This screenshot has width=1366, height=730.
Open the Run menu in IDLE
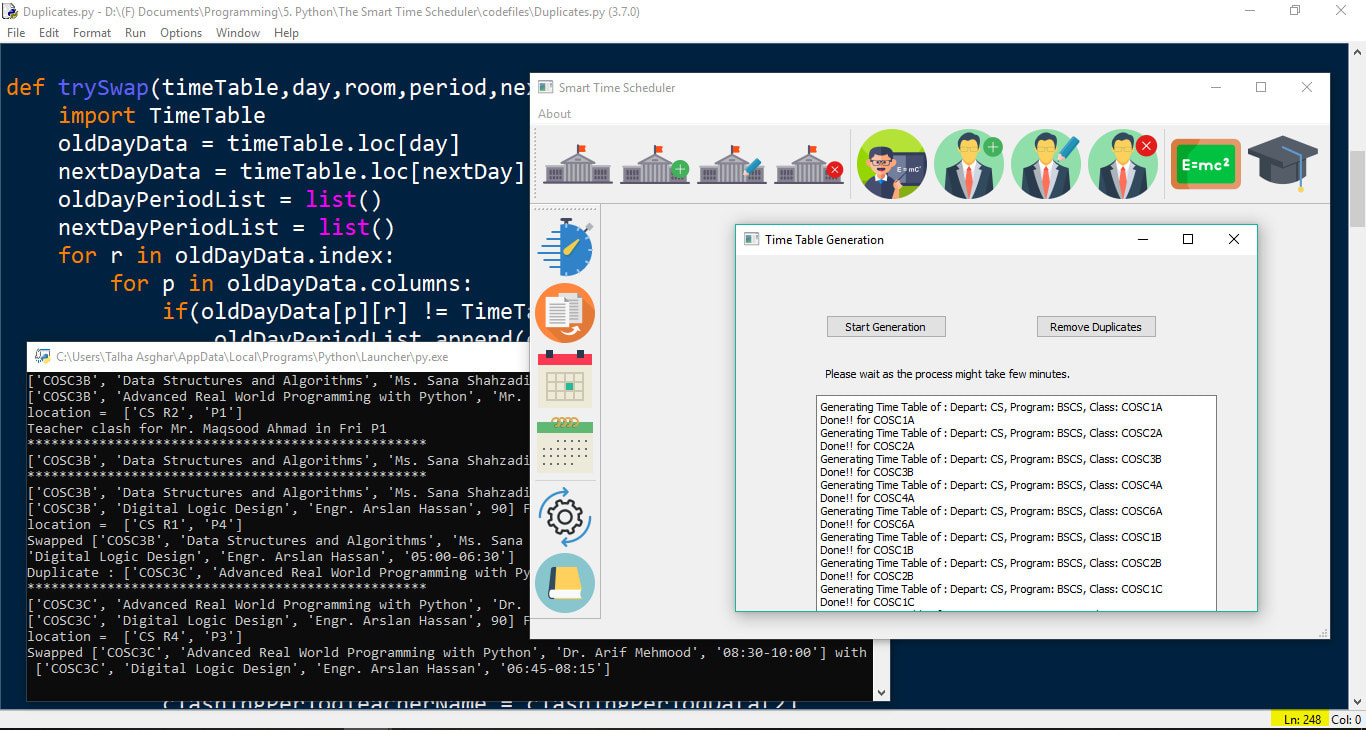point(136,33)
